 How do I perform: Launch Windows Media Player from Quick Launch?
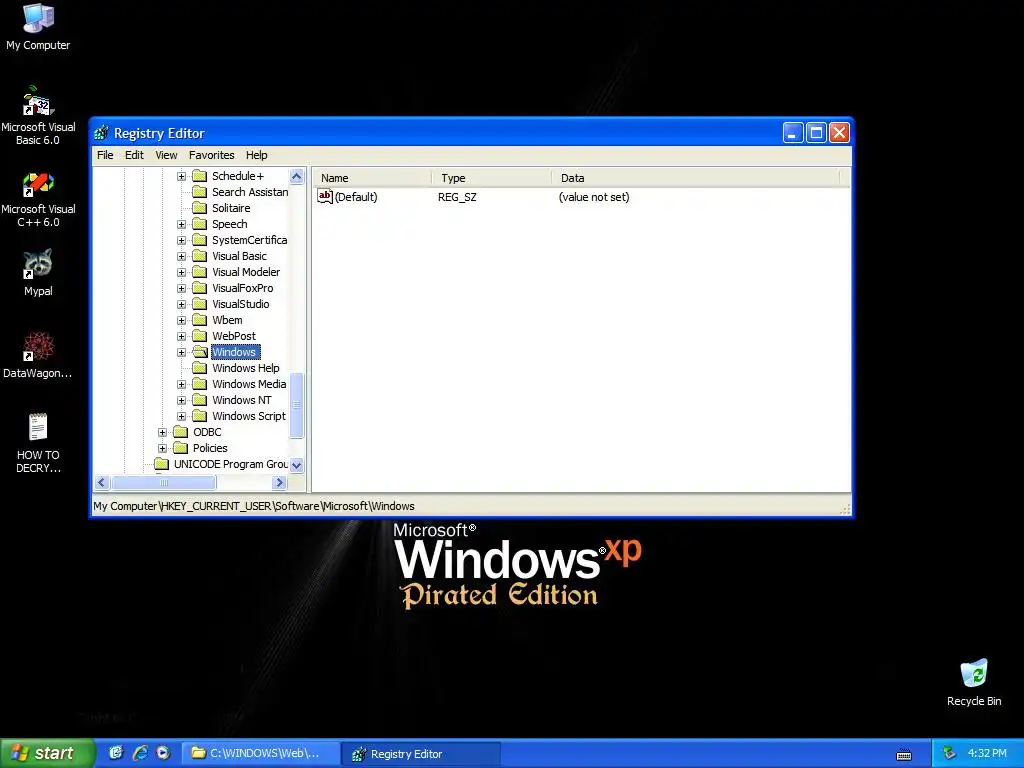pos(163,753)
